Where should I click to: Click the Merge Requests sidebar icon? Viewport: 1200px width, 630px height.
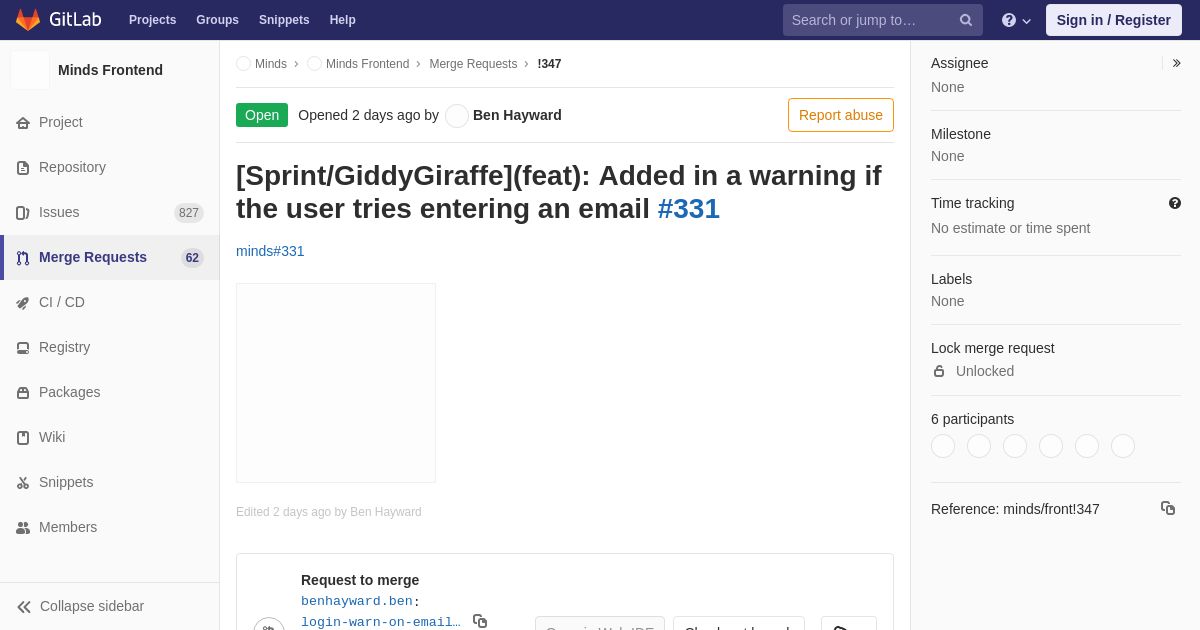tap(23, 258)
